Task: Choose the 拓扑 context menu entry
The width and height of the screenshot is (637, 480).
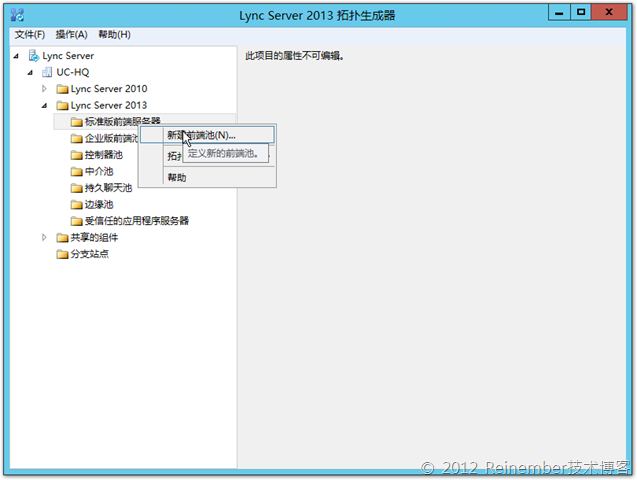Action: [x=174, y=156]
